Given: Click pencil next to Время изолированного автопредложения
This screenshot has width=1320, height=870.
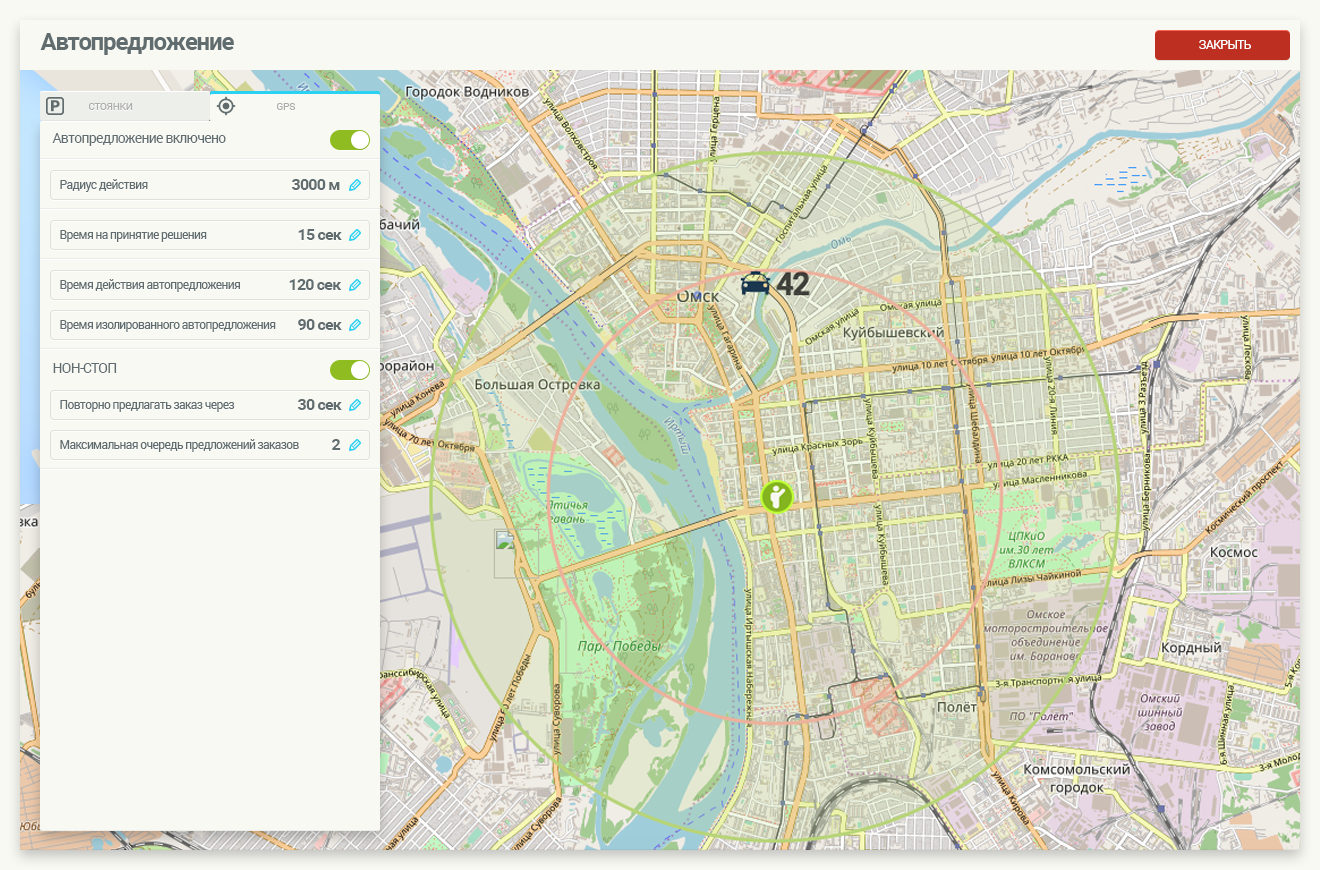Looking at the screenshot, I should 355,325.
